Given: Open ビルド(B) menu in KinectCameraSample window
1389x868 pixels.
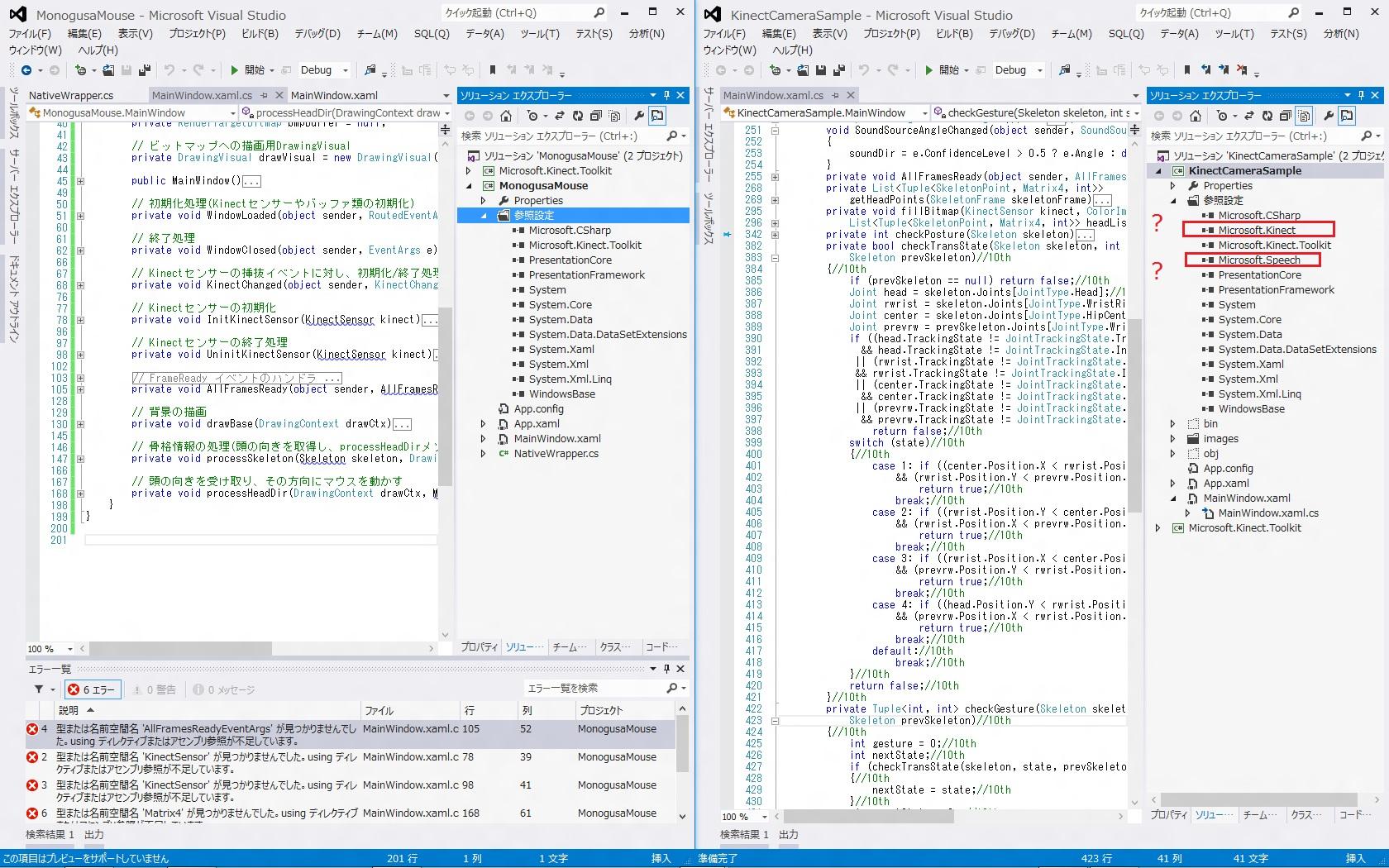Looking at the screenshot, I should point(953,33).
